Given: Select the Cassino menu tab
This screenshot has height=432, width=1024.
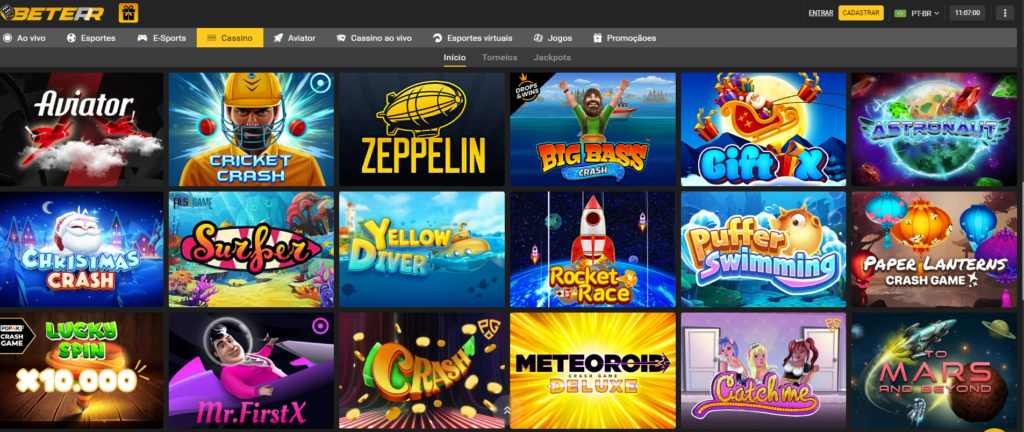Looking at the screenshot, I should [x=230, y=38].
